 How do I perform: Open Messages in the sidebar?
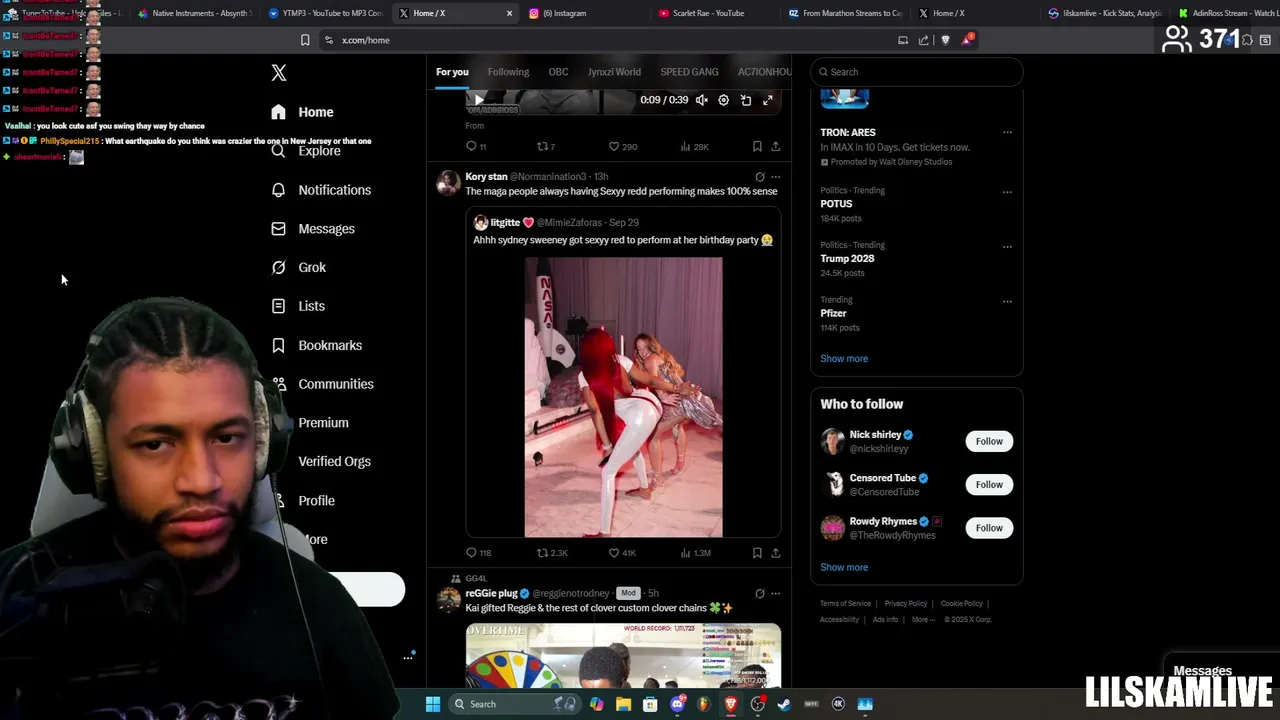coord(313,229)
